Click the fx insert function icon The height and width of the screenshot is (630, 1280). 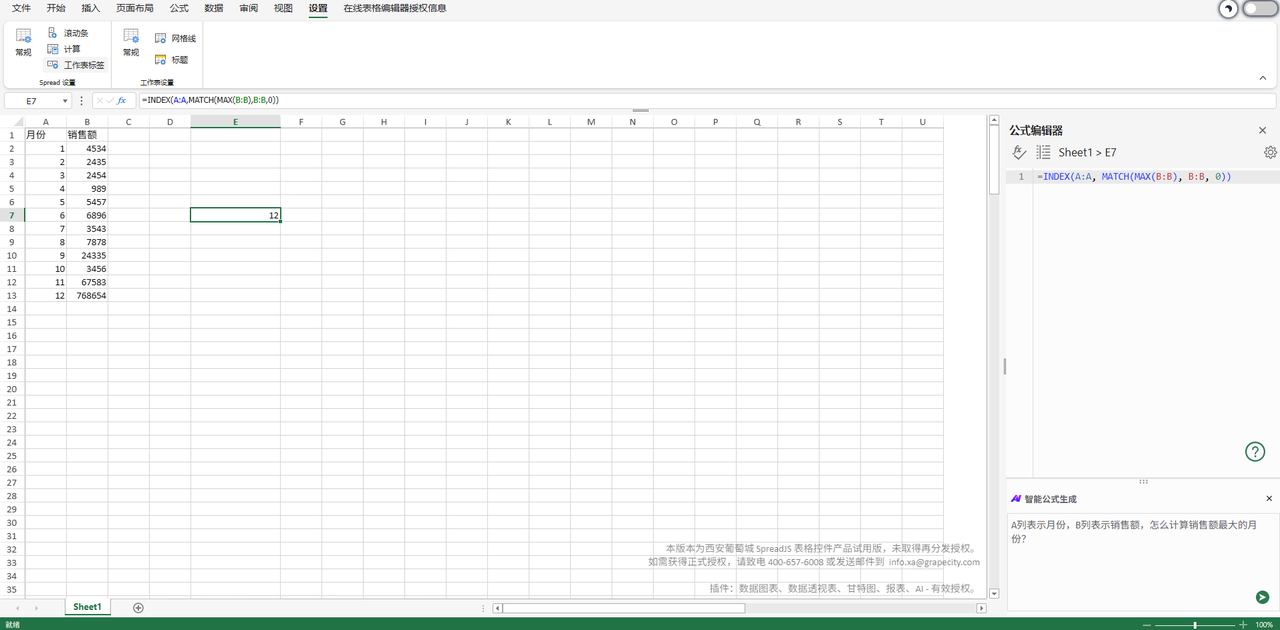tap(122, 101)
